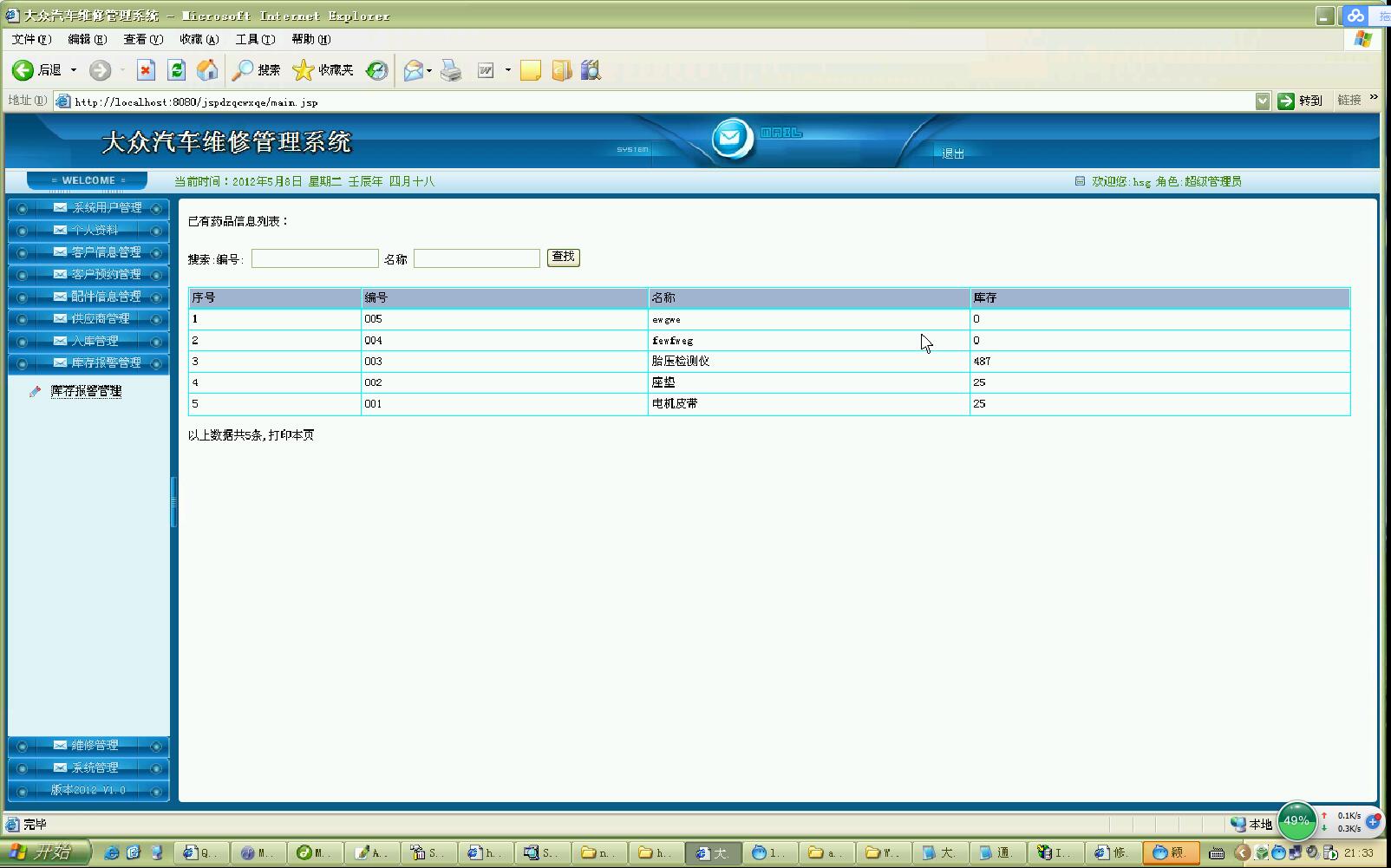Go to the Home page icon

207,70
